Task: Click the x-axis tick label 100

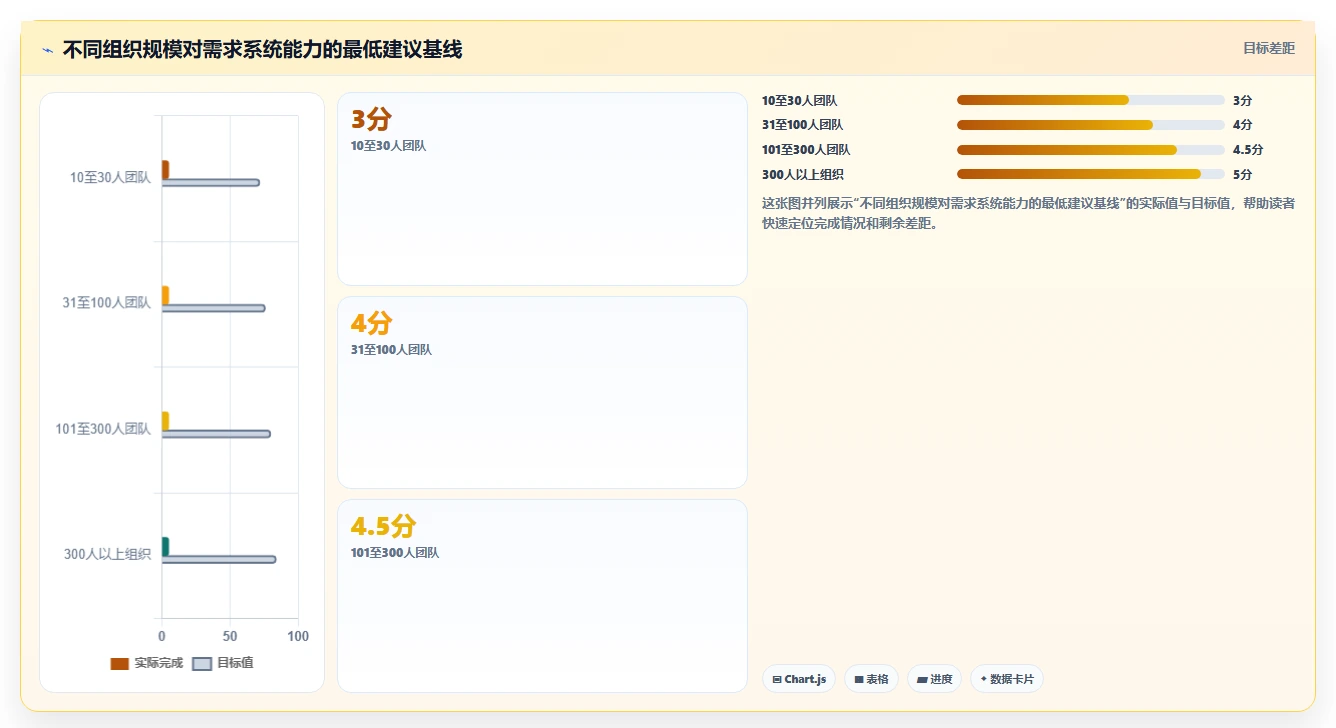Action: (x=298, y=636)
